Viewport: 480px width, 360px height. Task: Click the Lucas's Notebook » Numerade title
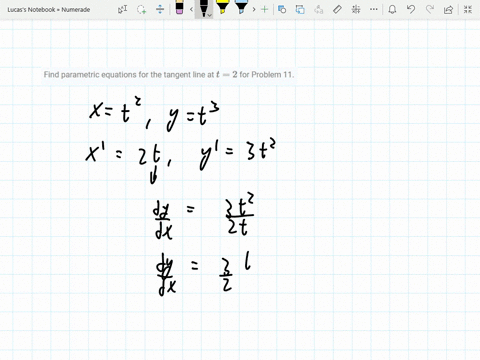click(x=49, y=10)
